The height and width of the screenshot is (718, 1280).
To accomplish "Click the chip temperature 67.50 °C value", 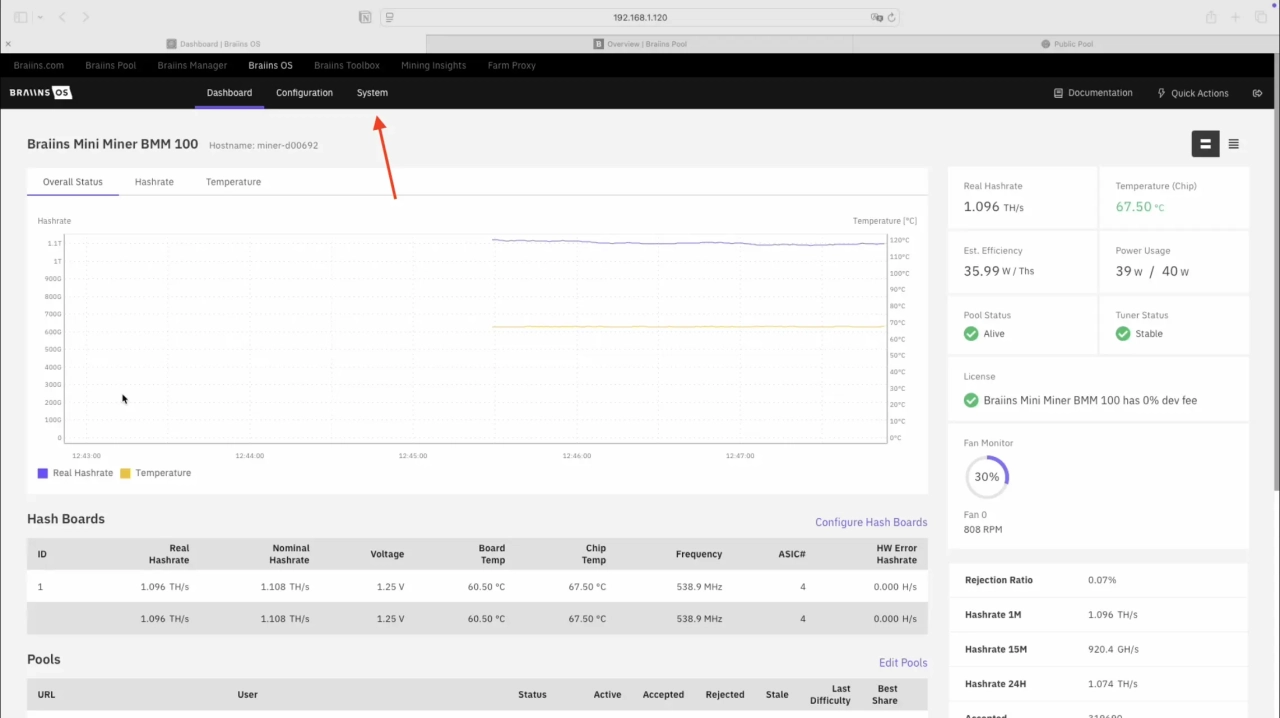I will 1141,207.
